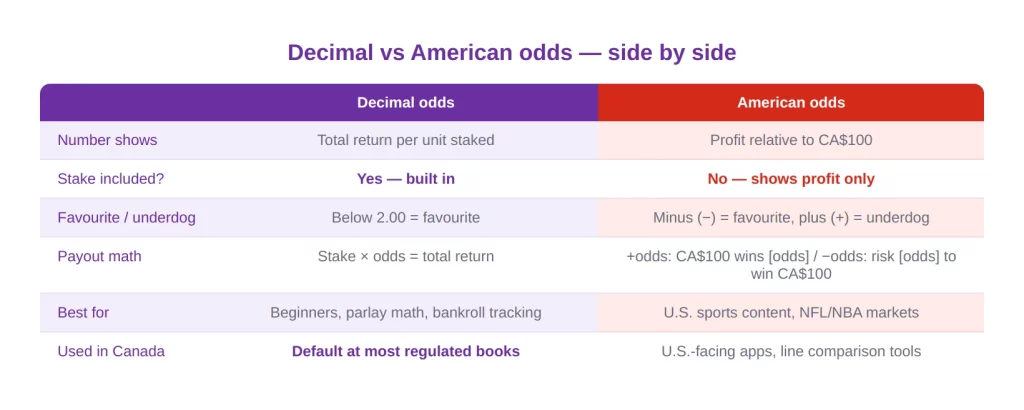Click the "Decimal vs American odds" title

click(511, 52)
